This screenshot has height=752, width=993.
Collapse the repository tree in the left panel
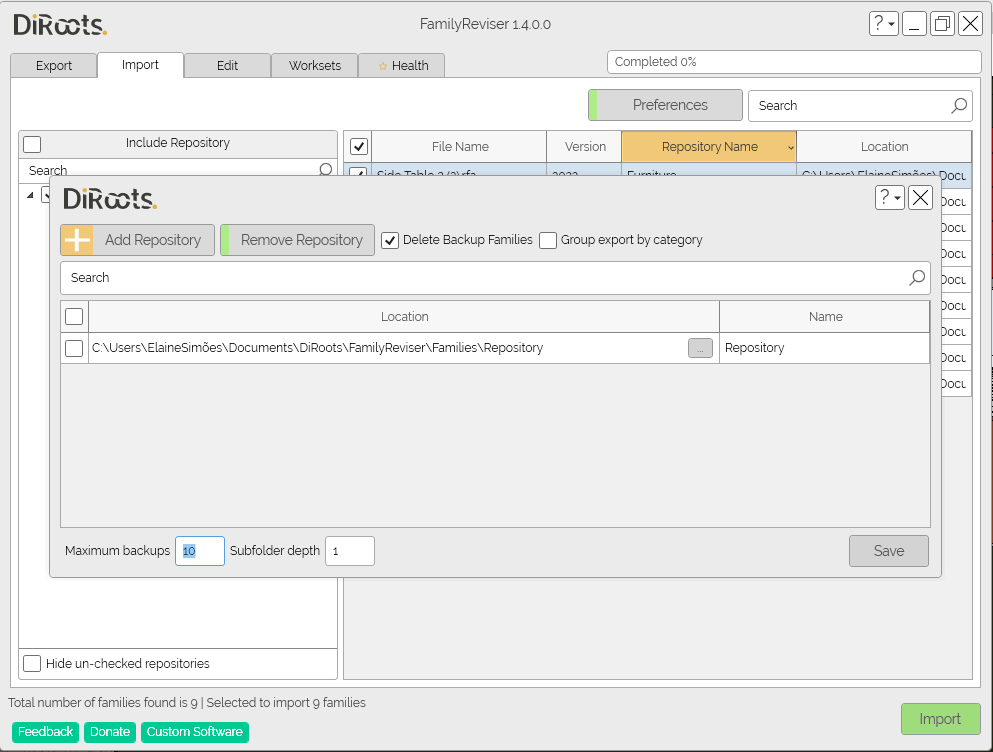(30, 194)
